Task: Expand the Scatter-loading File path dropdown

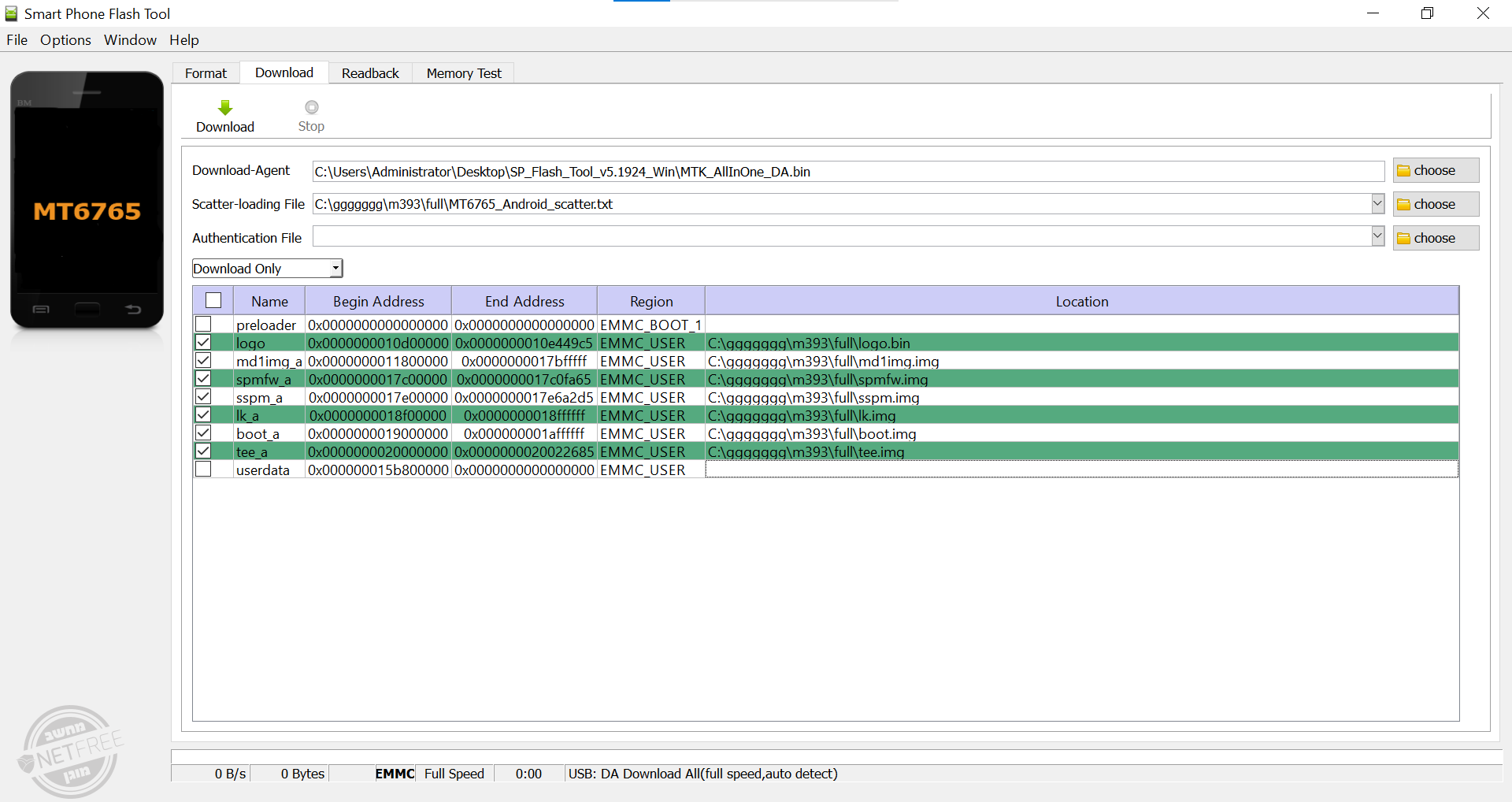Action: coord(1377,204)
